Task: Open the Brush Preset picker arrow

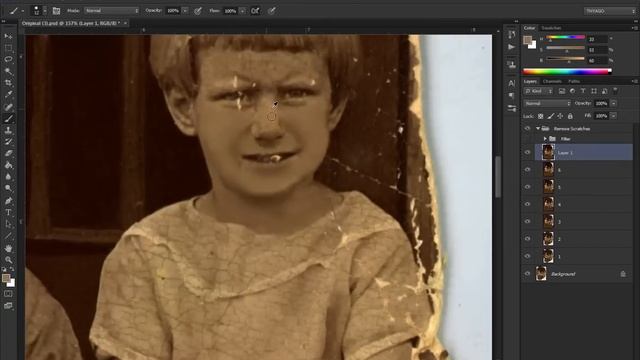Action: point(45,11)
